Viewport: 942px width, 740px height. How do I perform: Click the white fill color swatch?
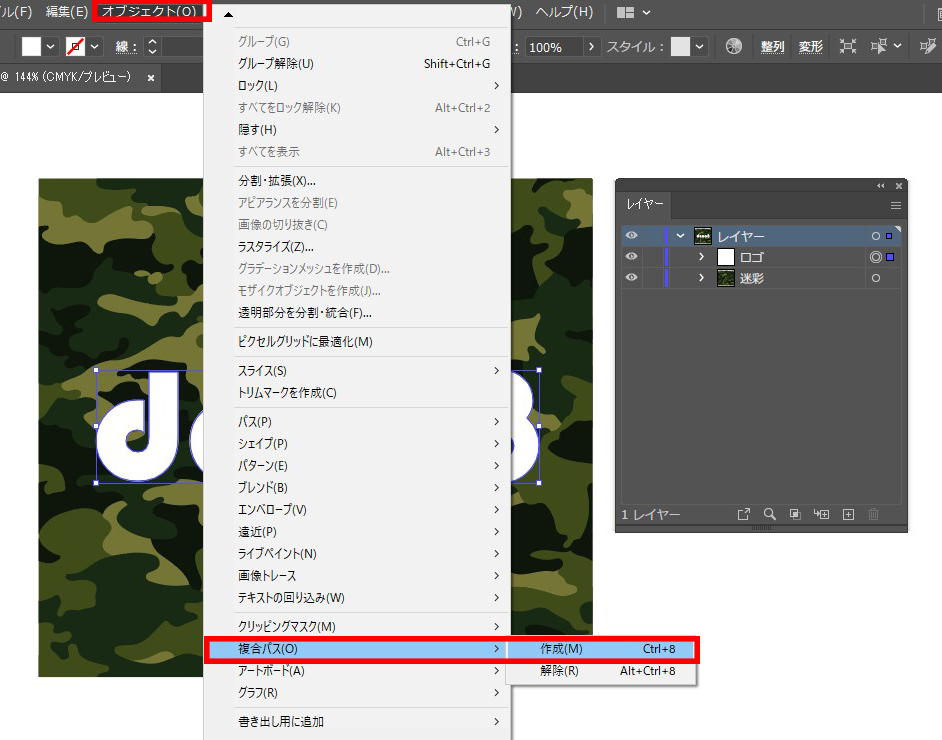tap(30, 46)
